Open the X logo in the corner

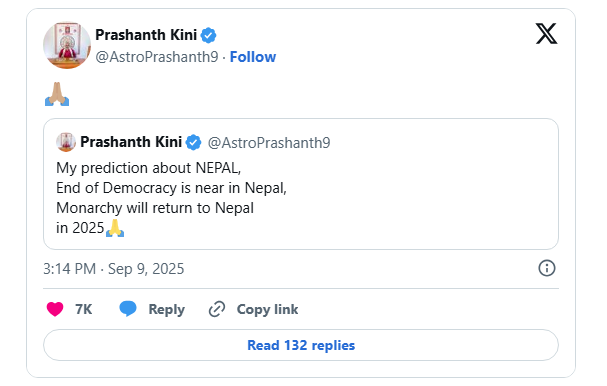tap(546, 34)
